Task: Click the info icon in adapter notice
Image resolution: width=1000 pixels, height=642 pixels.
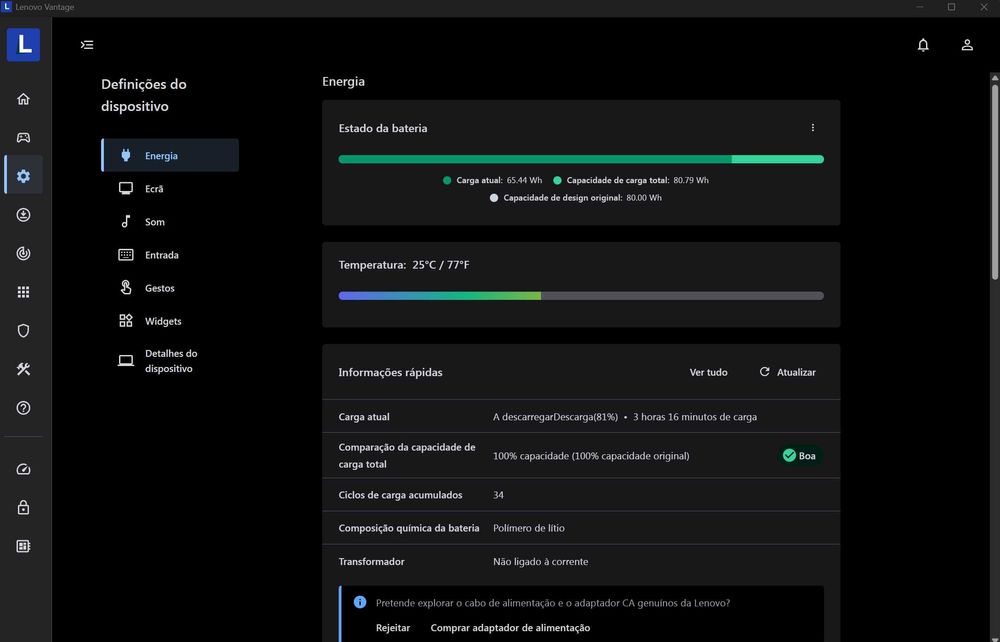Action: 360,602
